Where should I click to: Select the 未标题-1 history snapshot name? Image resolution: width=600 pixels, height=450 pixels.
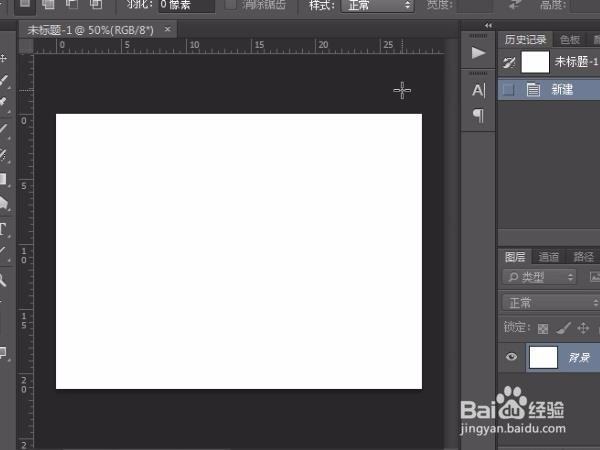(x=576, y=61)
